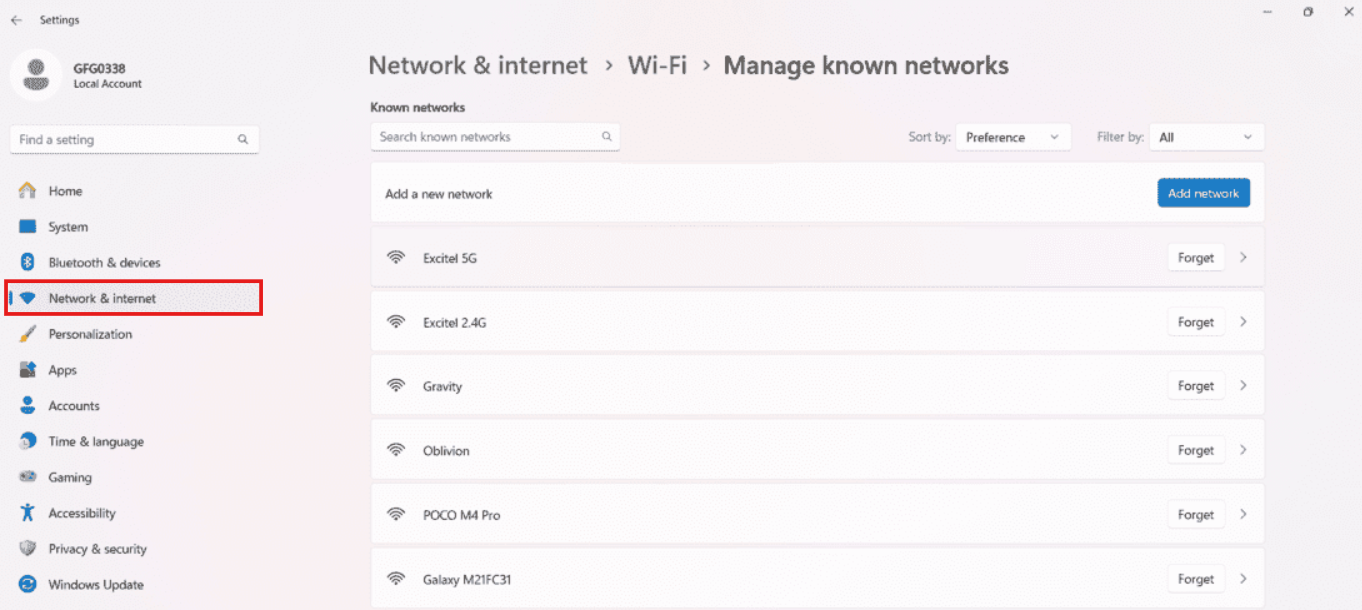Click the Accessibility figure icon
This screenshot has width=1362, height=610.
pos(28,513)
